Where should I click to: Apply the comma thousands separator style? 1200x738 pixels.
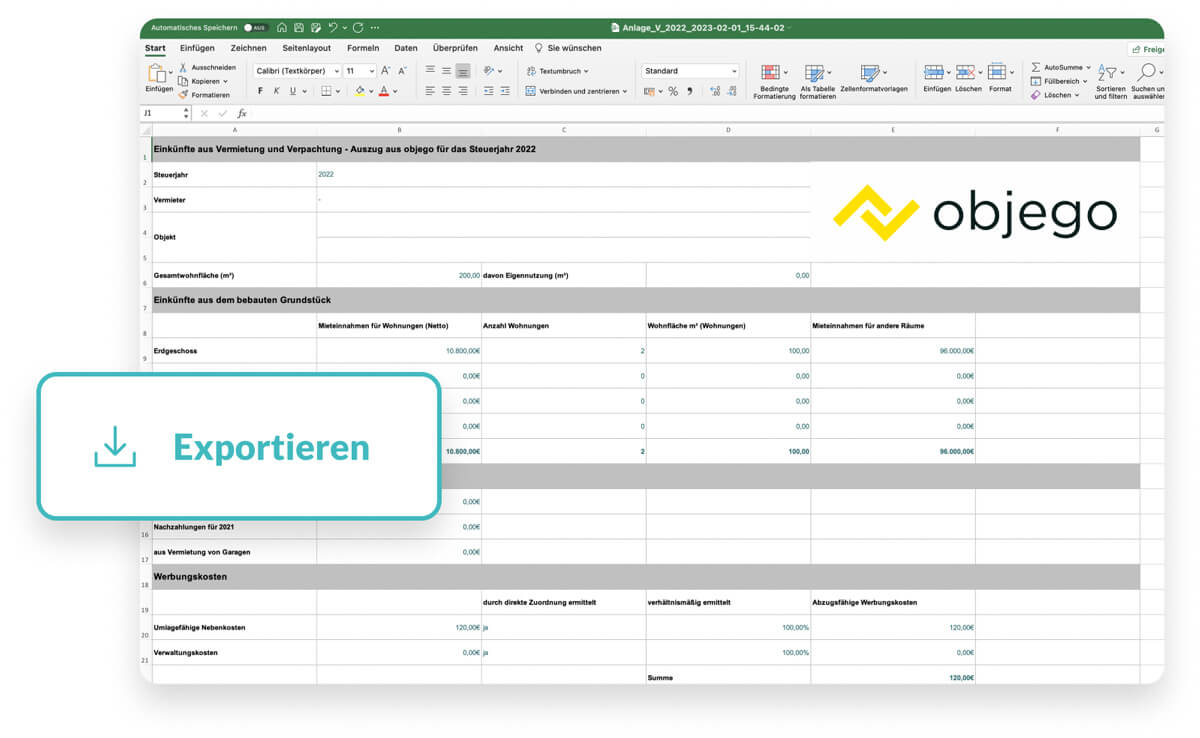689,91
